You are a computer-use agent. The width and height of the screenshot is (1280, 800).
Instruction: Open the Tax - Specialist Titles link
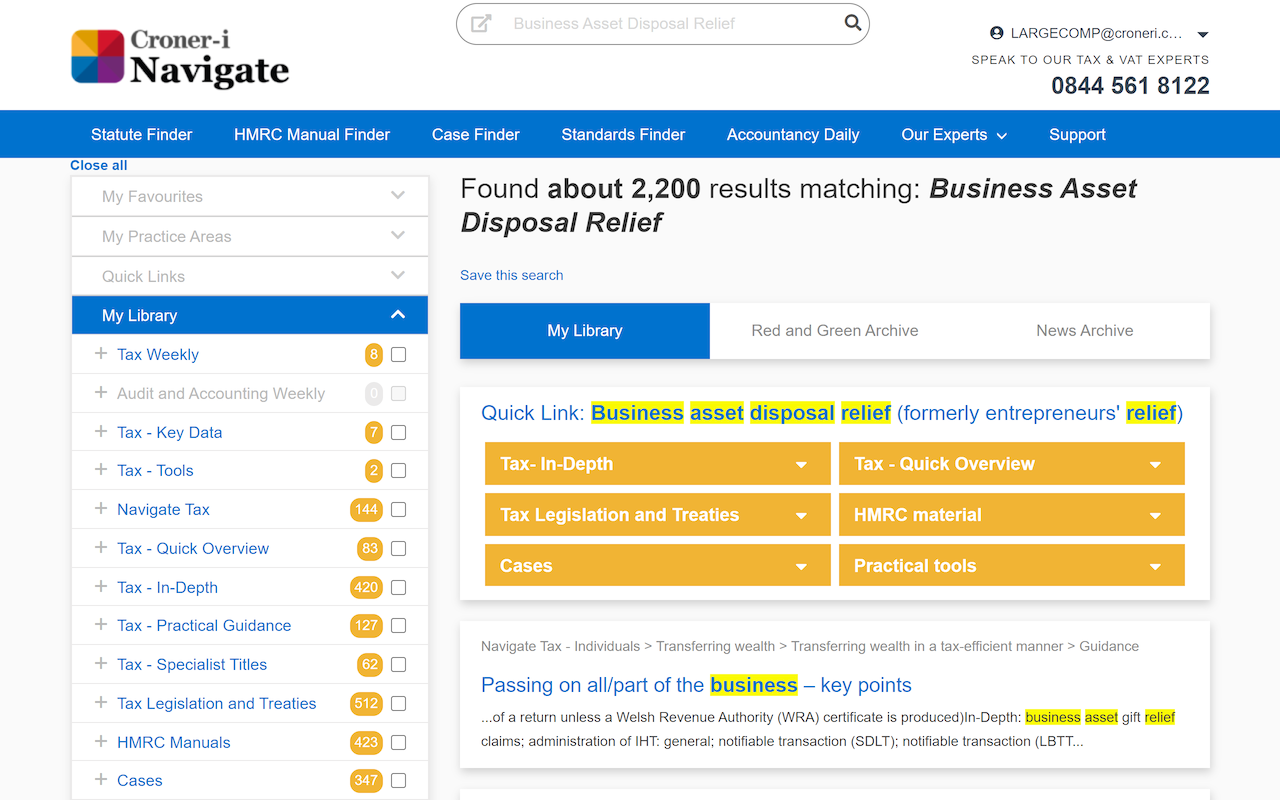point(192,664)
